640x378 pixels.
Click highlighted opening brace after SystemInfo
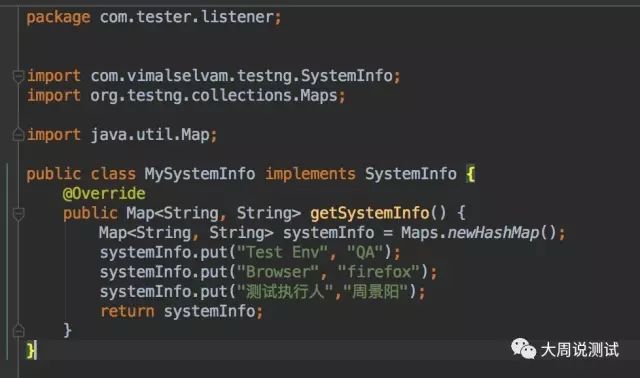click(471, 174)
